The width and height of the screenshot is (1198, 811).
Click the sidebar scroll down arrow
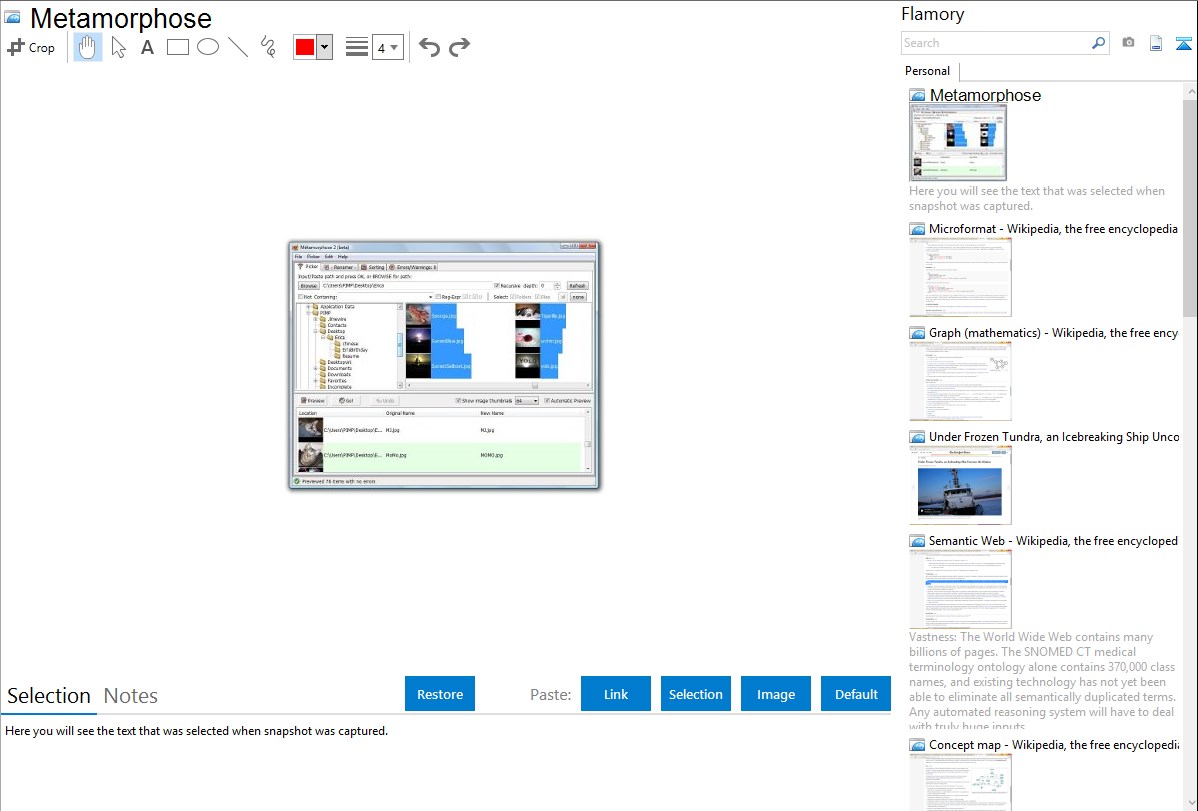(1190, 803)
